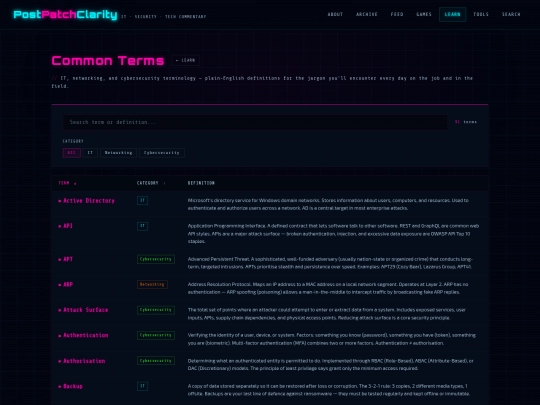Click the terms count label
The height and width of the screenshot is (405, 540).
click(466, 122)
